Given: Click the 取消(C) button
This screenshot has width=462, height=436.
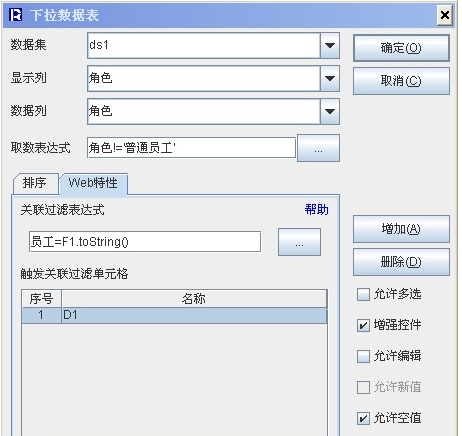Looking at the screenshot, I should click(401, 81).
